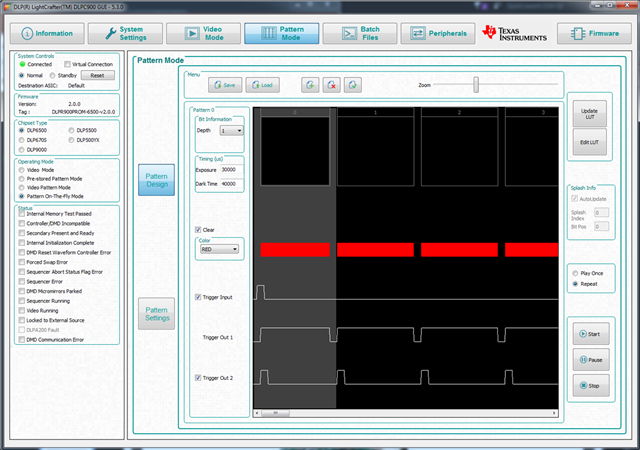640x450 pixels.
Task: Select Video Mode operating mode
Action: tap(22, 170)
